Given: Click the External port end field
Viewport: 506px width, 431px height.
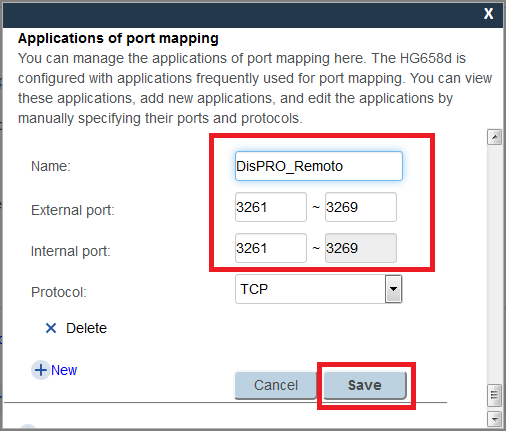Looking at the screenshot, I should coord(361,207).
